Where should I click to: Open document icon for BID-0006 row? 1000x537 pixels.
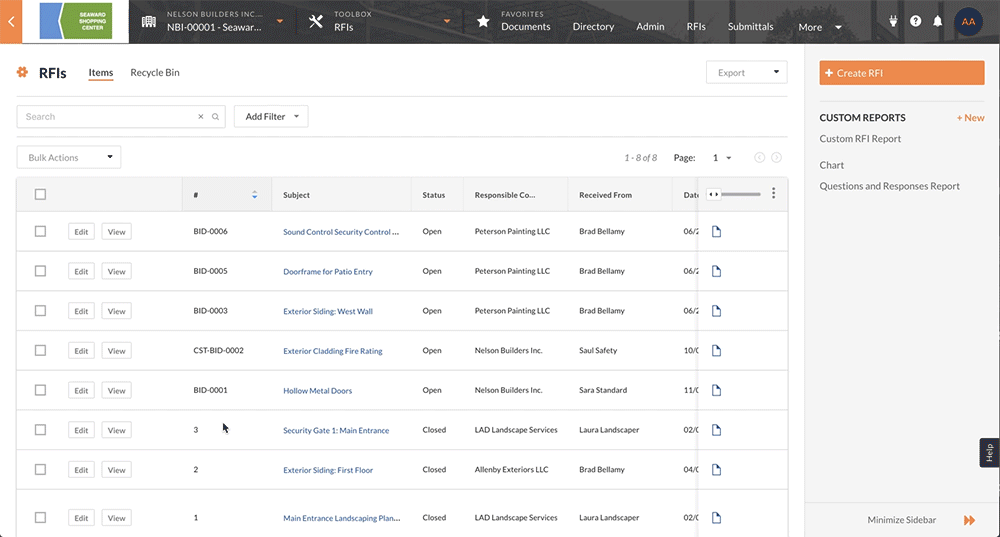(716, 232)
